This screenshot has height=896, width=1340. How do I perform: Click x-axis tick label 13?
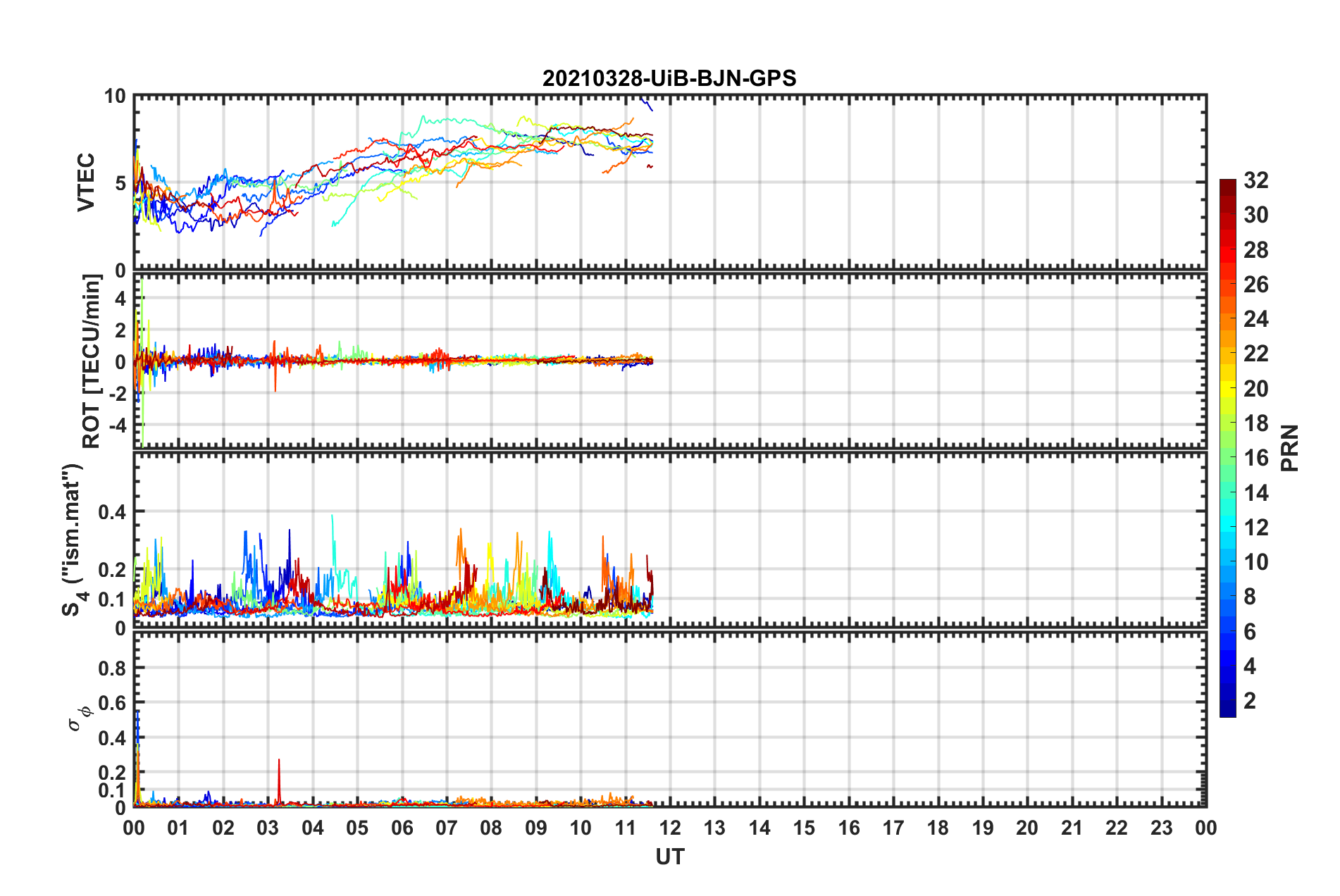[714, 828]
